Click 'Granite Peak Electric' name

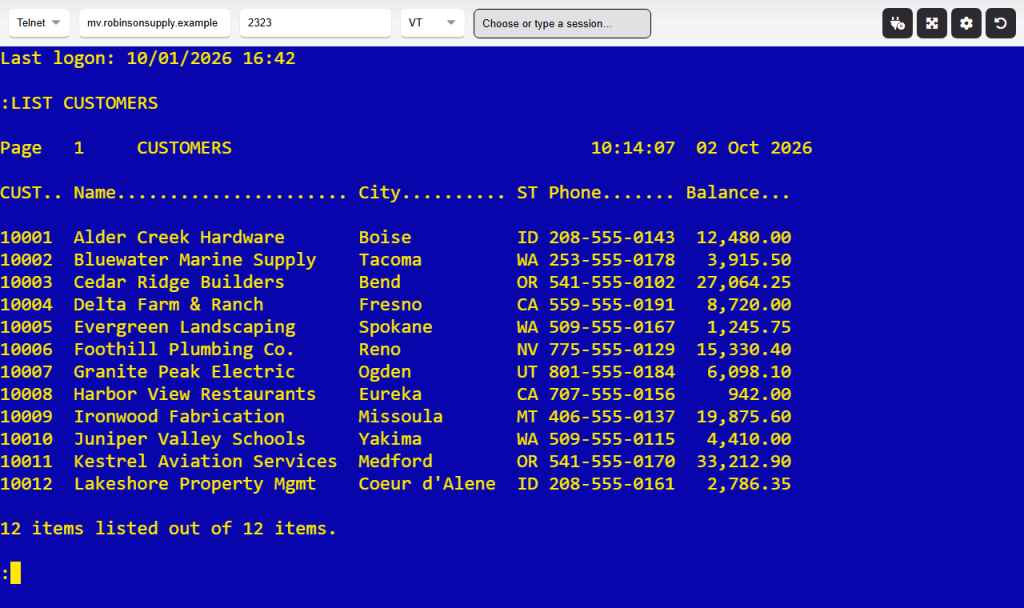pos(184,372)
